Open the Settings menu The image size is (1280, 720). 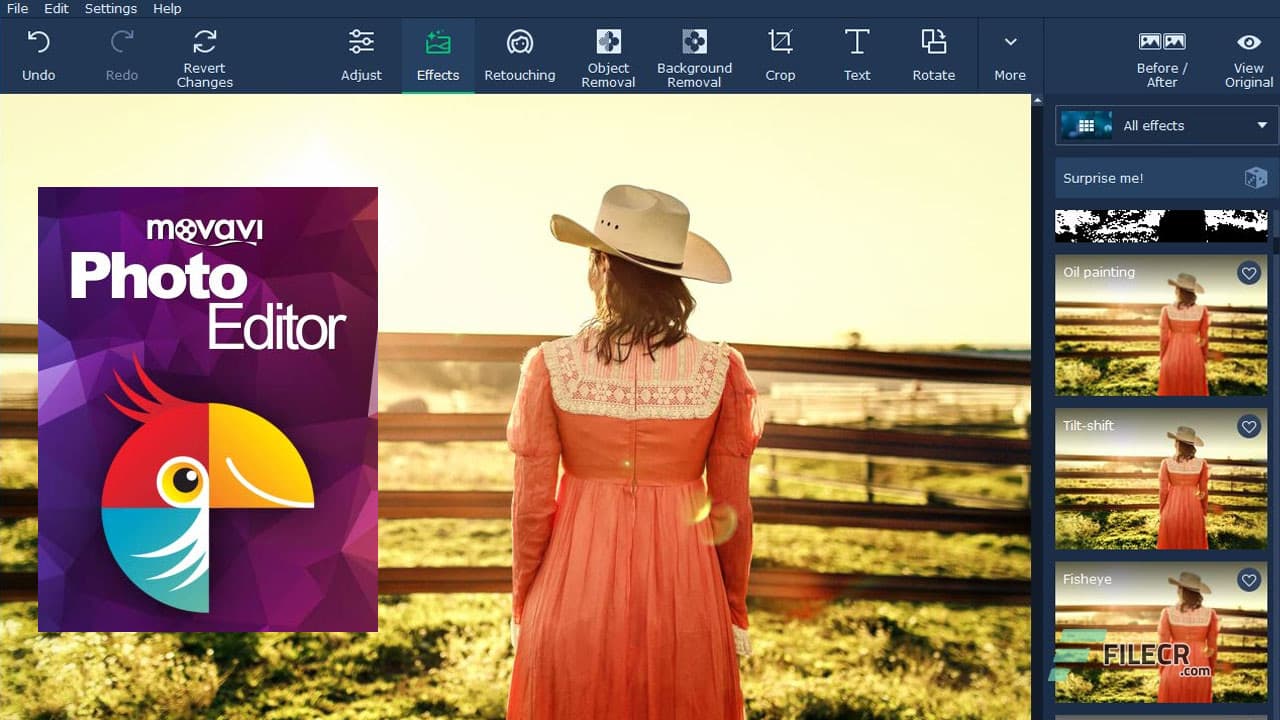(x=110, y=8)
